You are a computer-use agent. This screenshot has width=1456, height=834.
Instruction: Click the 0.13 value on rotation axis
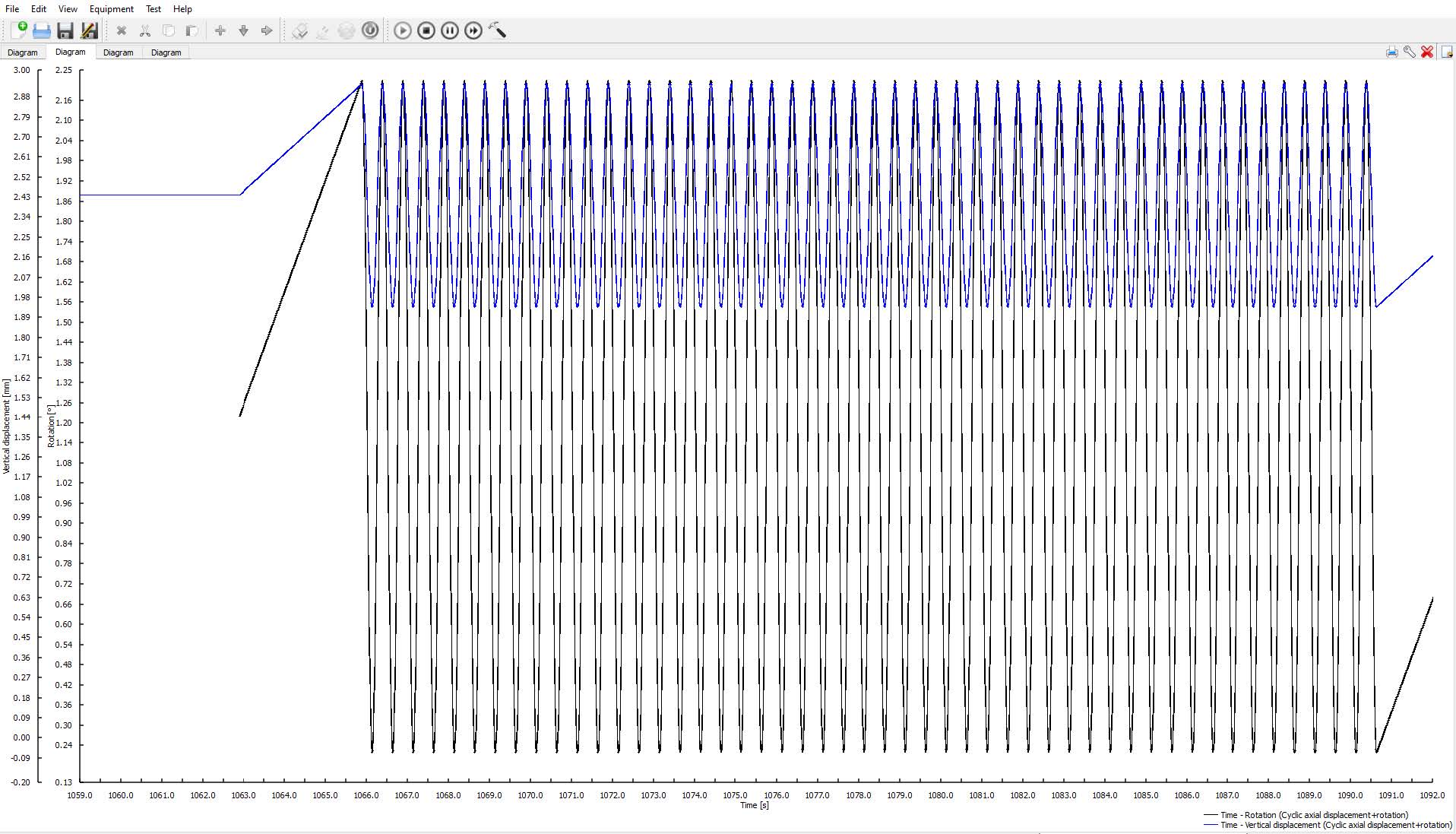(x=64, y=782)
